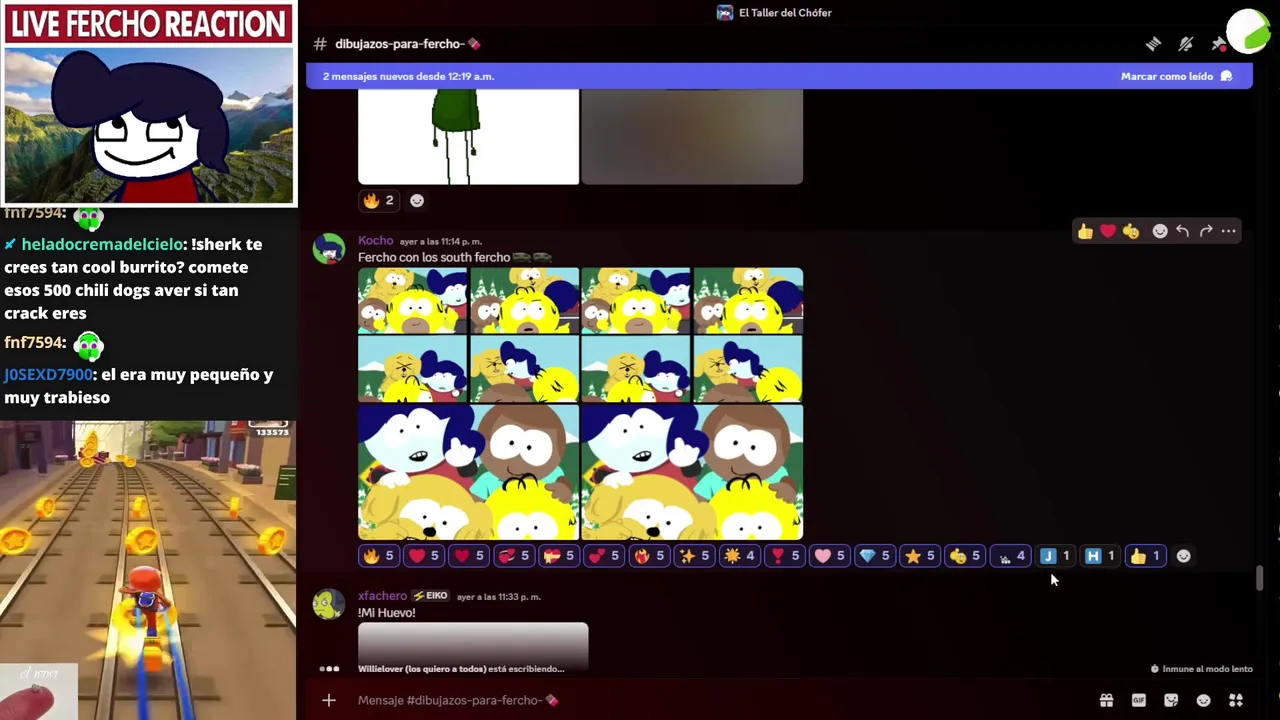Open the sticker picker
Image resolution: width=1280 pixels, height=720 pixels.
(x=1171, y=700)
